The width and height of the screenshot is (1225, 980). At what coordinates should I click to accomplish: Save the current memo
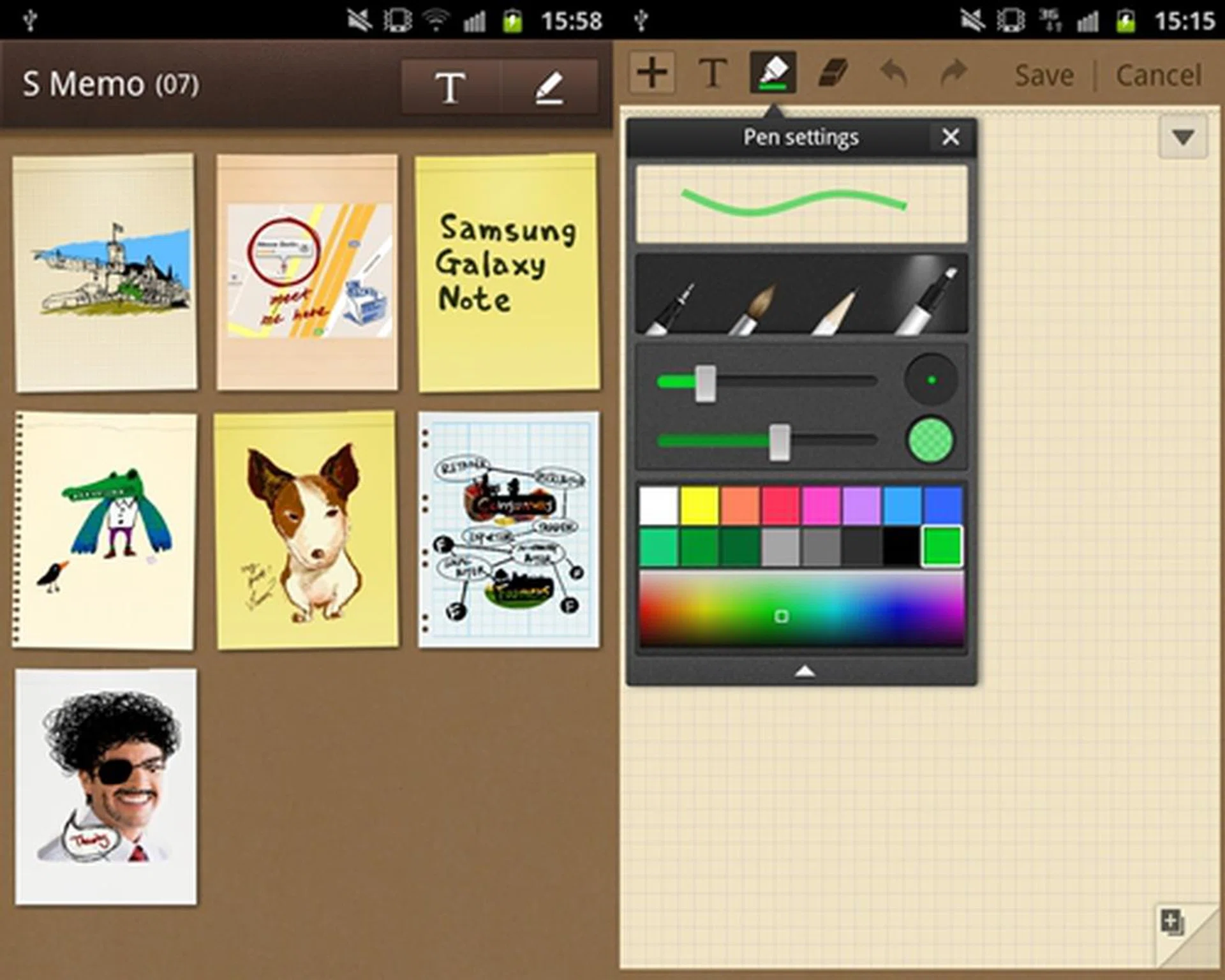click(x=1044, y=75)
